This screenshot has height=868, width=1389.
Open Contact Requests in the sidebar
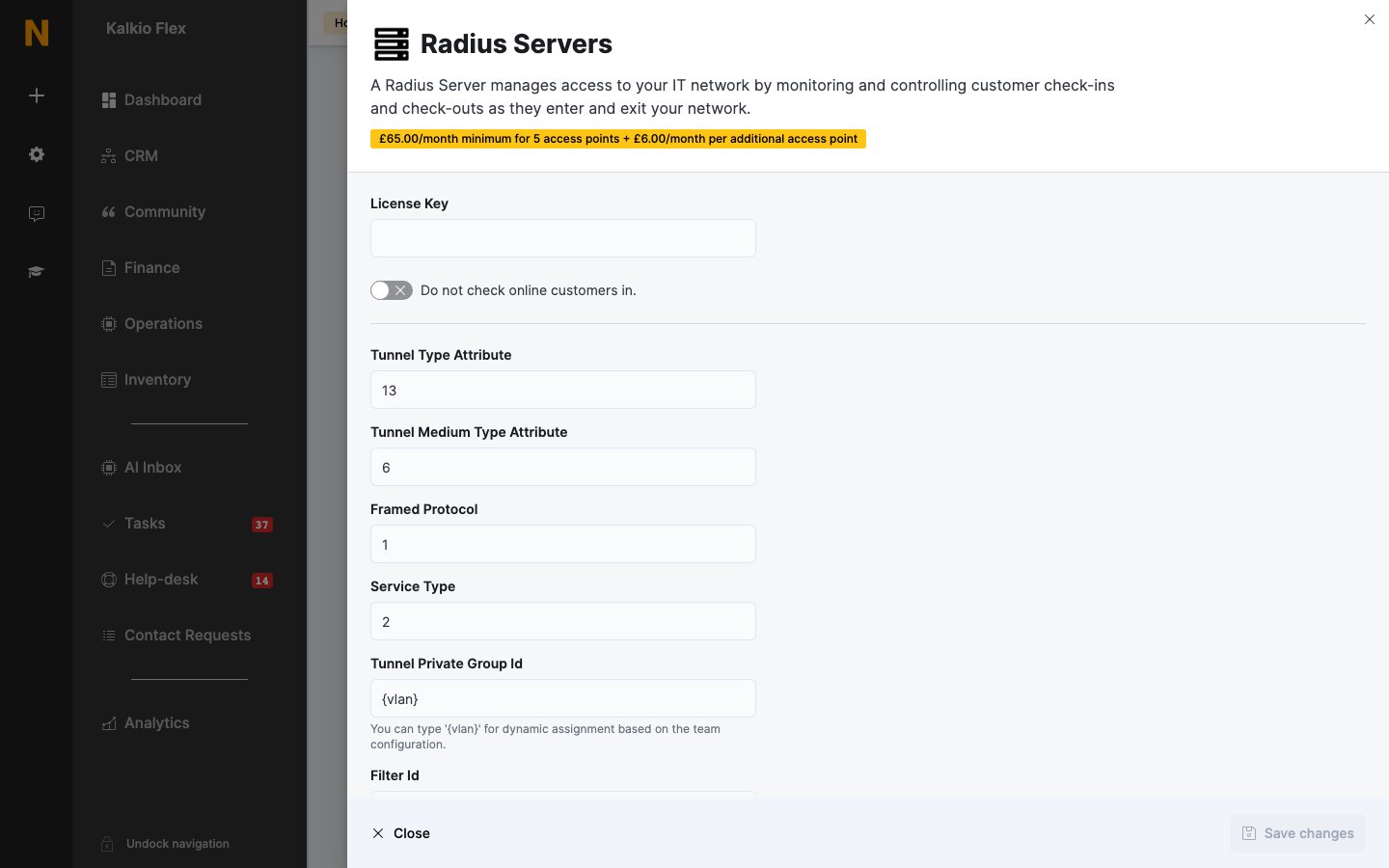click(x=177, y=636)
